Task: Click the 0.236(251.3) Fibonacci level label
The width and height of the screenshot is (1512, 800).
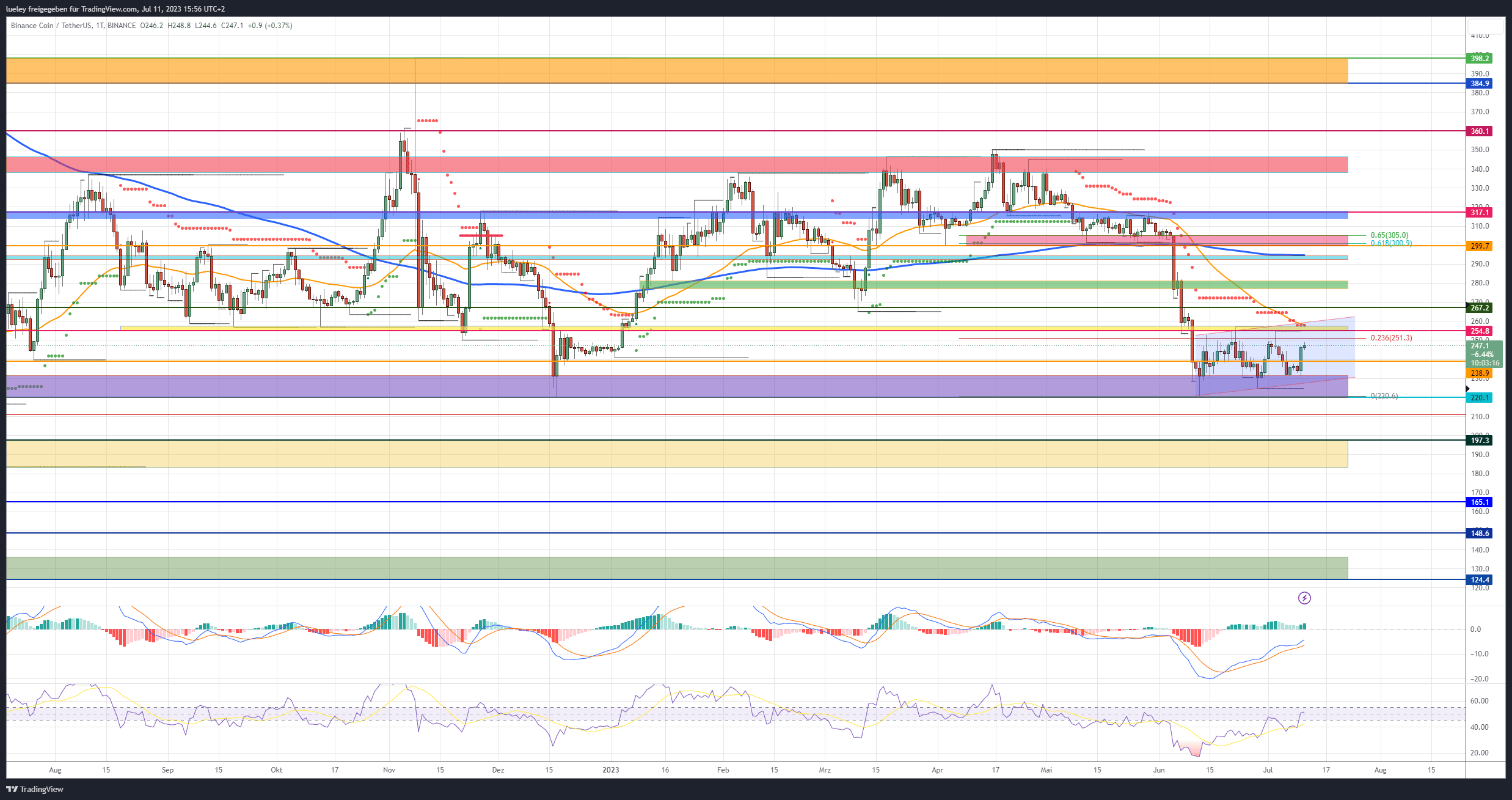Action: tap(1391, 338)
